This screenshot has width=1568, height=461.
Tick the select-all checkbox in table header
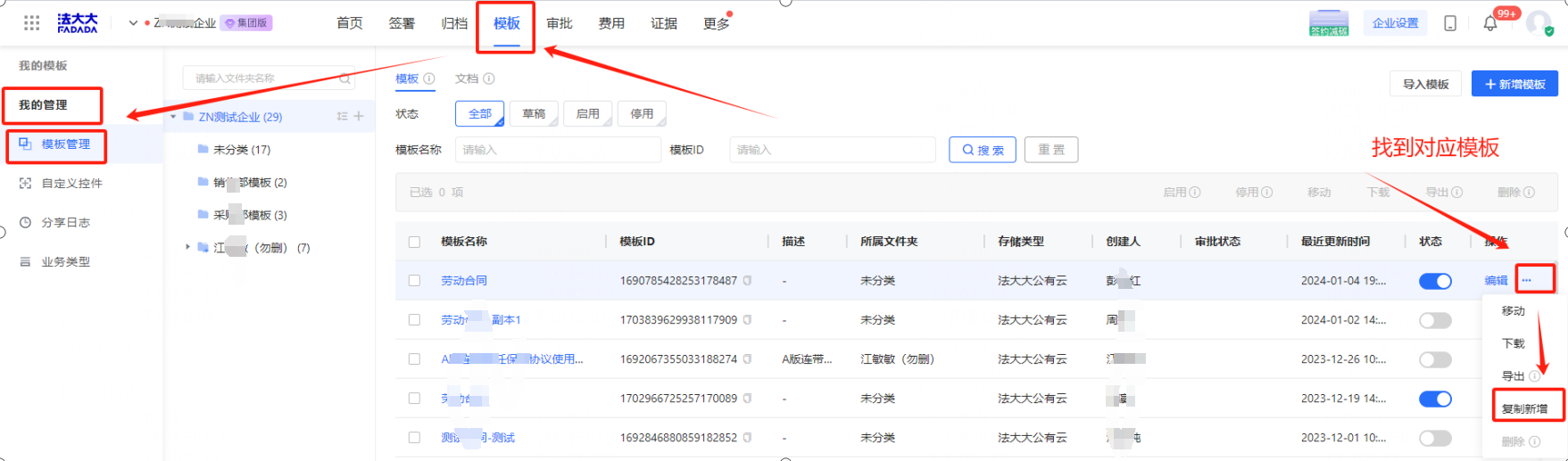(414, 242)
